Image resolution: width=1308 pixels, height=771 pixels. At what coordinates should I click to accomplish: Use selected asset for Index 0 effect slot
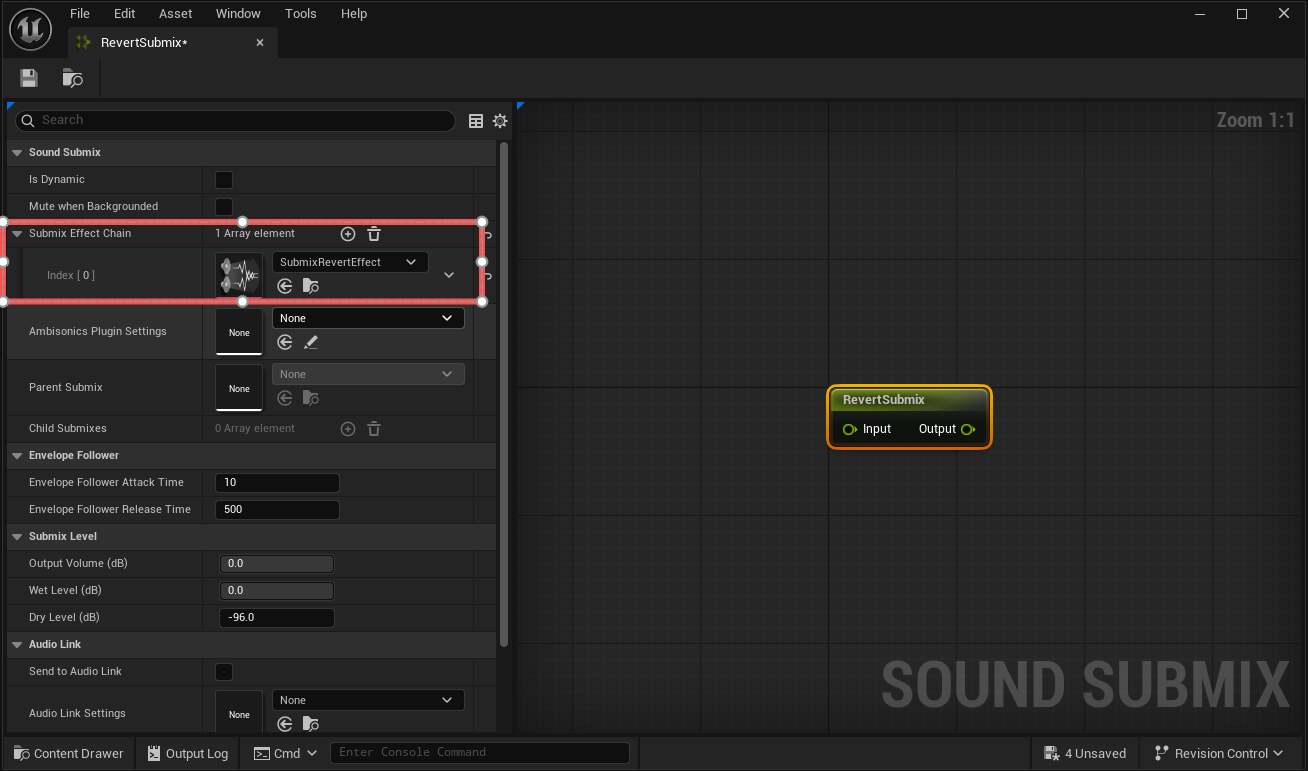click(285, 285)
